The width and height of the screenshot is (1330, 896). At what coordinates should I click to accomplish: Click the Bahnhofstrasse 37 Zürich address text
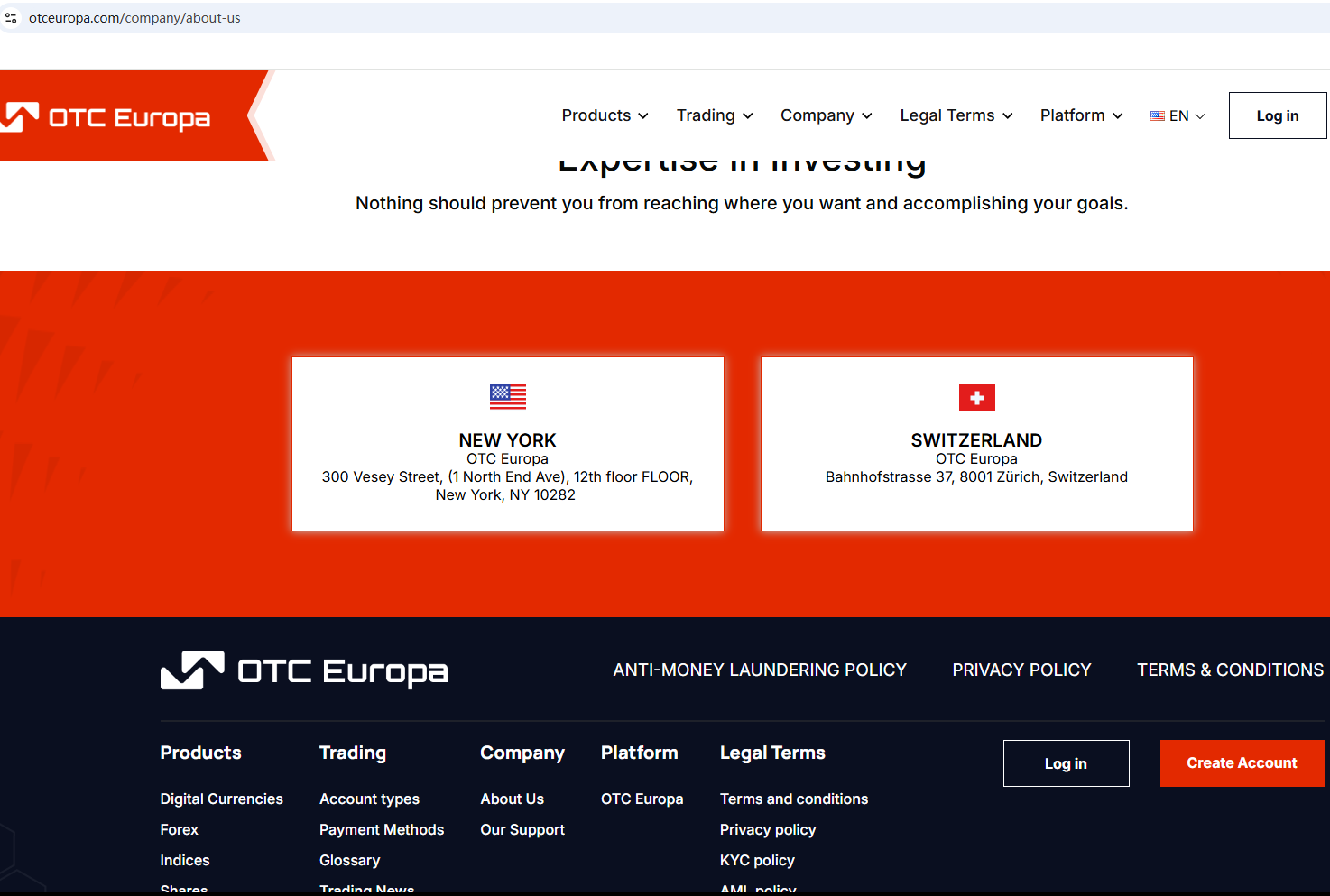pyautogui.click(x=976, y=476)
